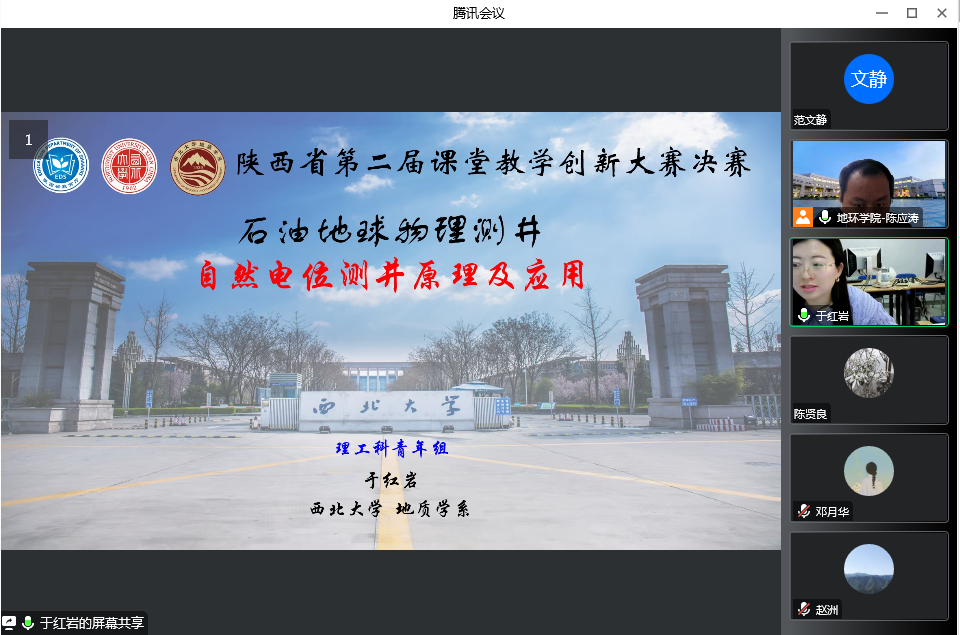Maximize the 腾讯会议 window
Viewport: 960px width, 635px height.
(x=912, y=13)
